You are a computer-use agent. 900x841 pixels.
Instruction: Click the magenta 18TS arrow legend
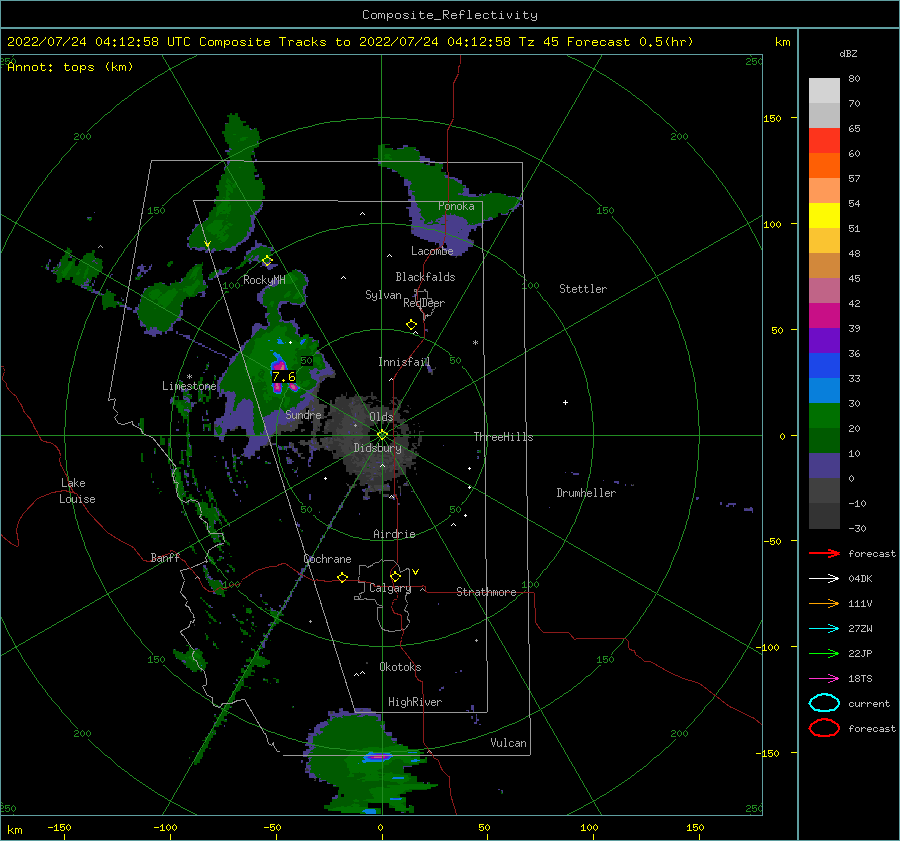[x=824, y=679]
